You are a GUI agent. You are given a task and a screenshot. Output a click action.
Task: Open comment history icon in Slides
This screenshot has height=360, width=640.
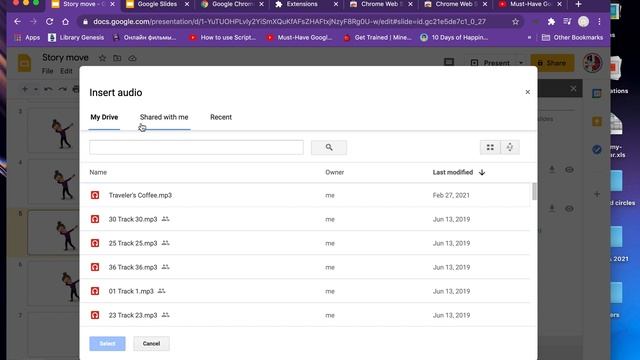point(449,62)
